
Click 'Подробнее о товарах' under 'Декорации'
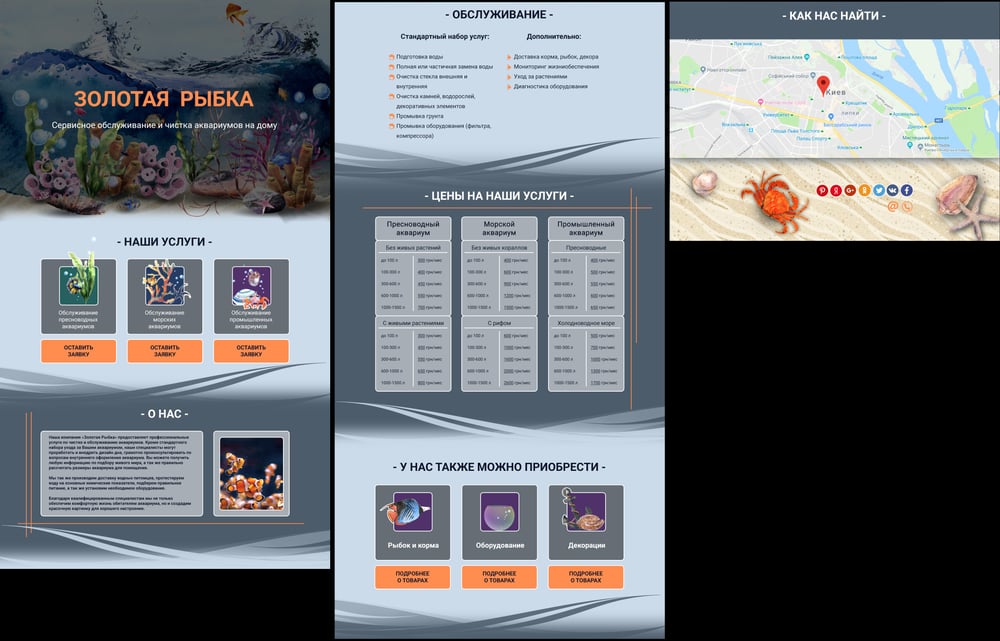586,577
